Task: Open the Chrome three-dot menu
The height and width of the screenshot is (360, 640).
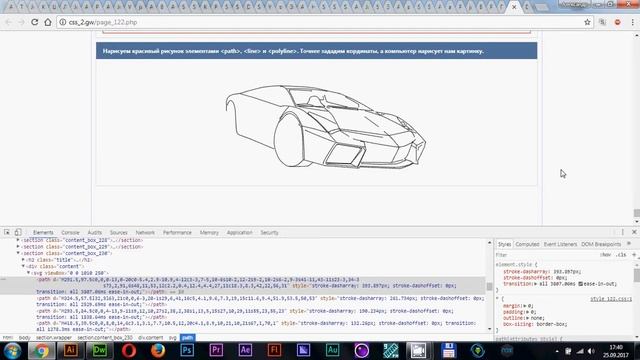Action: pos(632,22)
